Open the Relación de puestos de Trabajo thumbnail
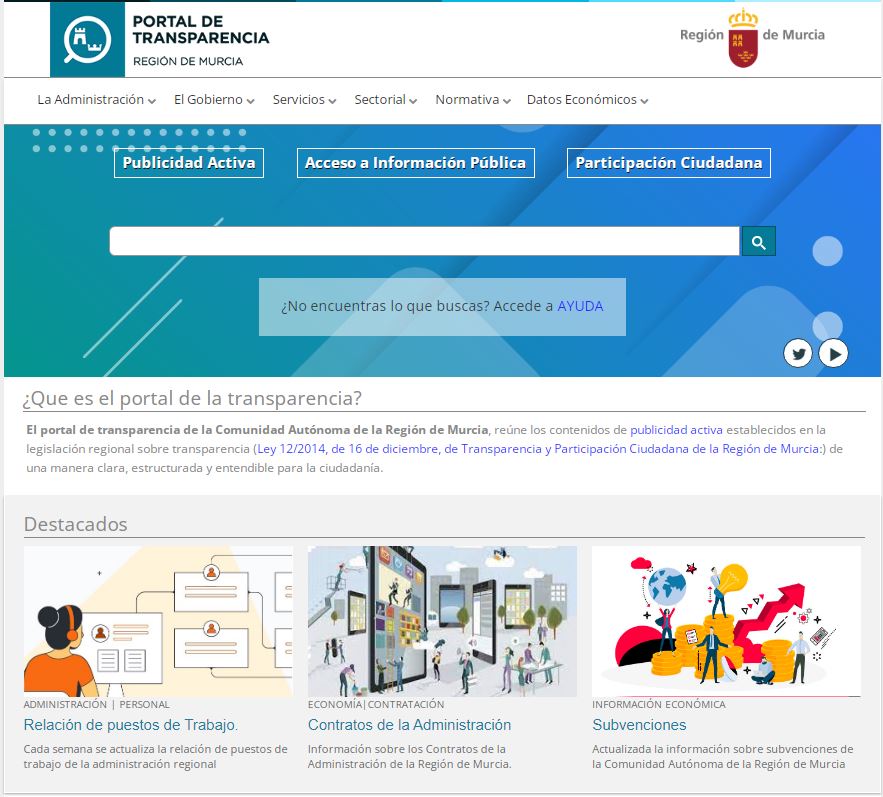 tap(158, 621)
